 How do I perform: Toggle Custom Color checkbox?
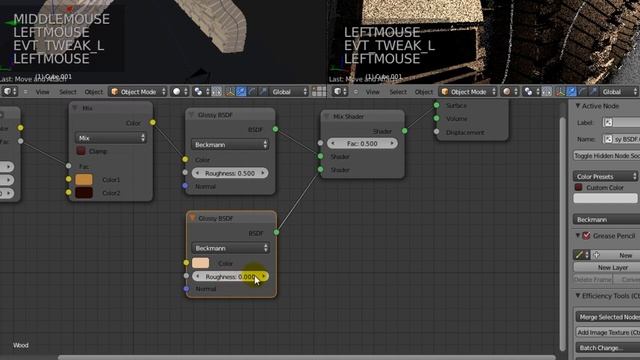click(578, 187)
